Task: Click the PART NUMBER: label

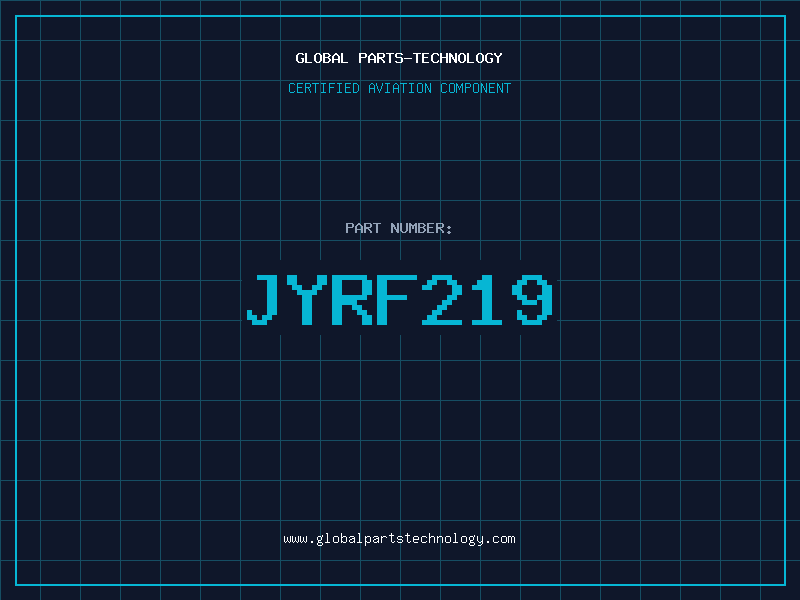Action: click(x=398, y=228)
